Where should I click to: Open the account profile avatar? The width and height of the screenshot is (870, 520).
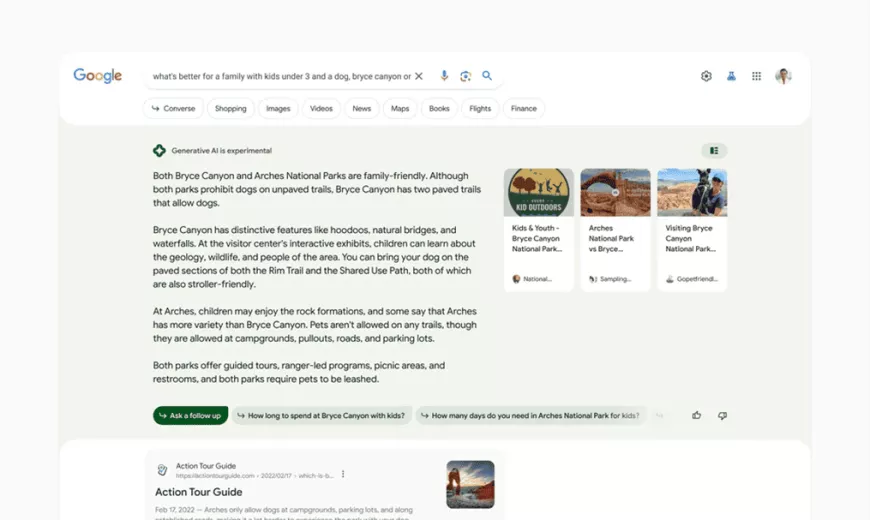coord(783,76)
